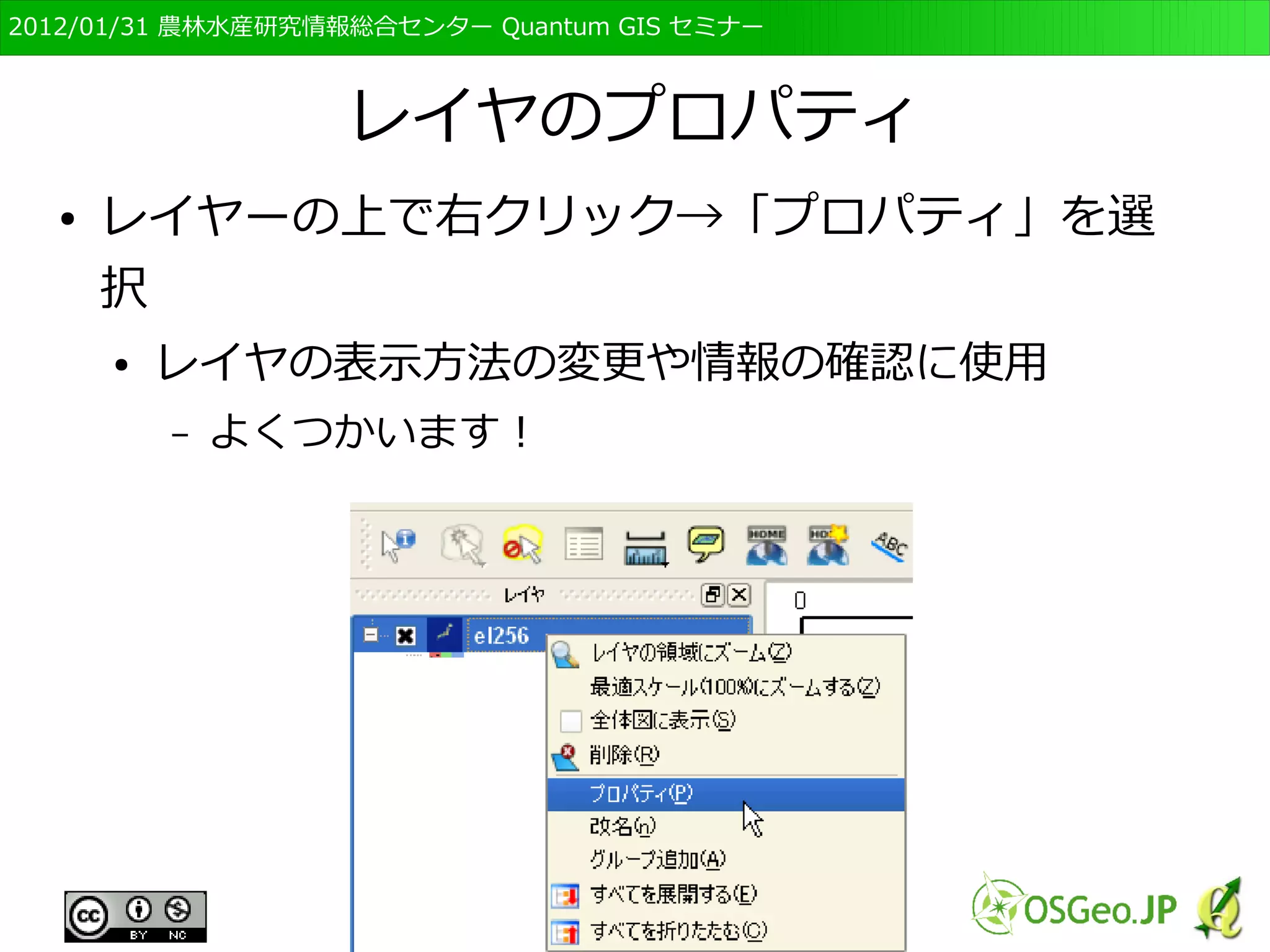Click the remove layer icon
1270x952 pixels.
coord(565,757)
